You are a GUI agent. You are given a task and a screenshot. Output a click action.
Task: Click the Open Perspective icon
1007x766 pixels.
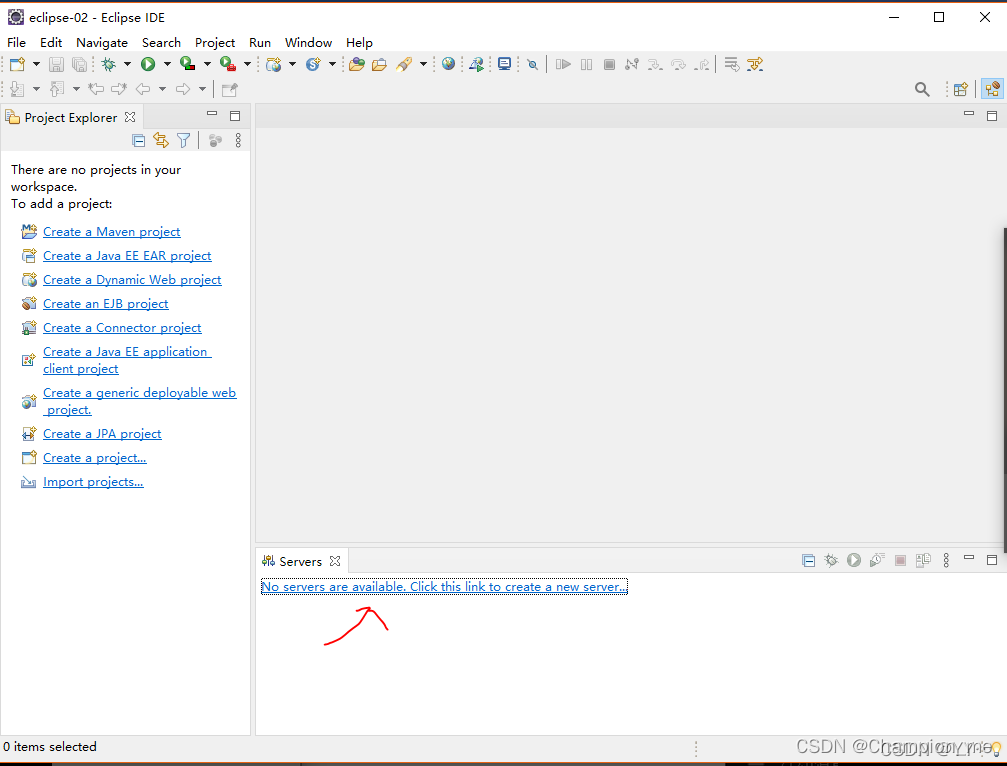(x=961, y=89)
